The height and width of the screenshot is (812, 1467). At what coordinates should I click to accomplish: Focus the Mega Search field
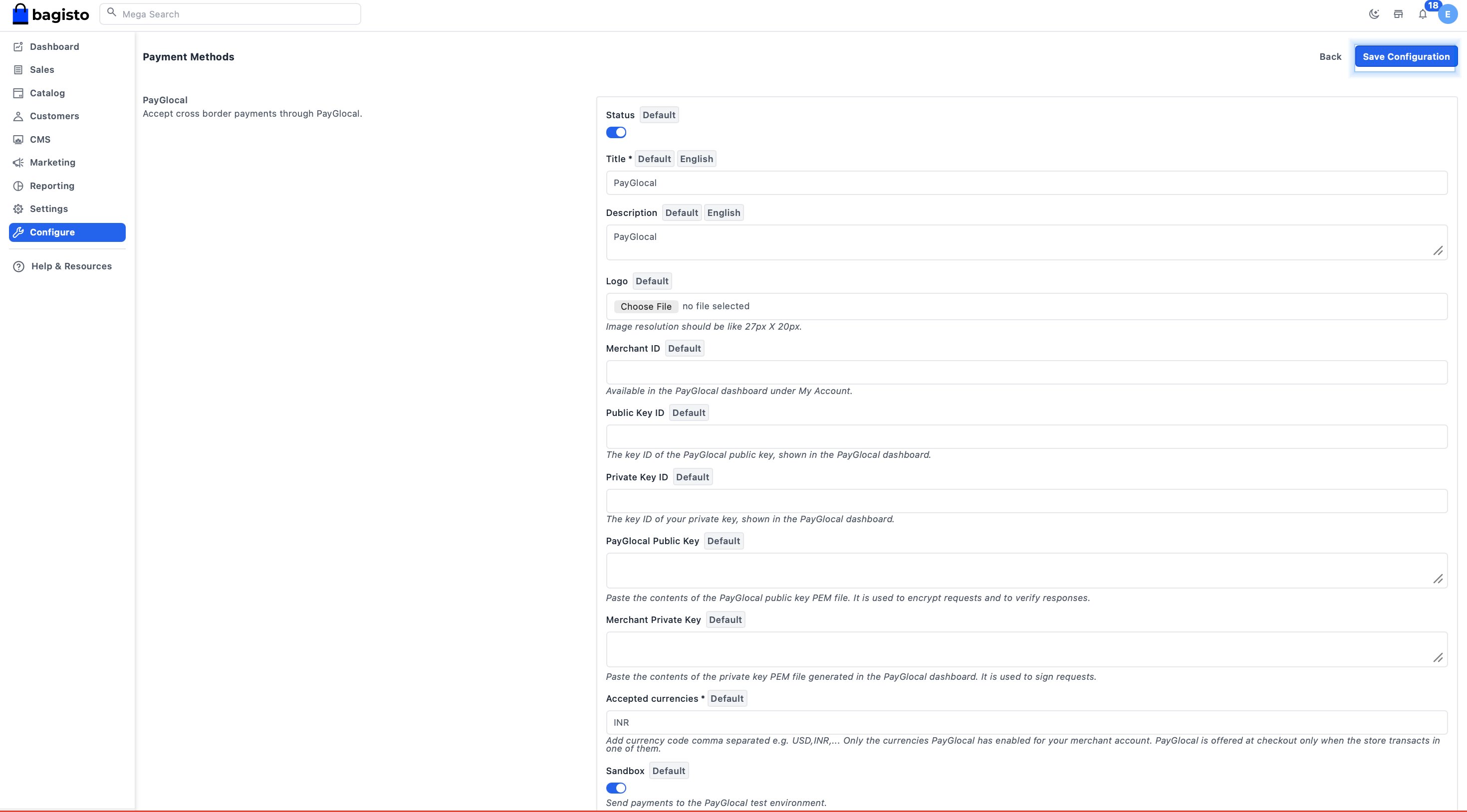pos(230,13)
